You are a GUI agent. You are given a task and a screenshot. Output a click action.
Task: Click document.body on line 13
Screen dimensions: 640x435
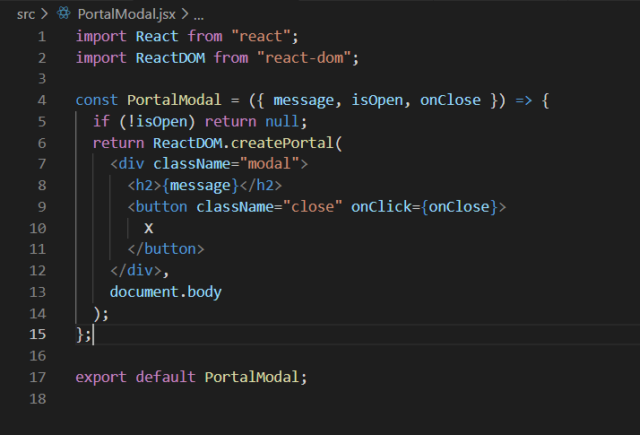pos(165,292)
